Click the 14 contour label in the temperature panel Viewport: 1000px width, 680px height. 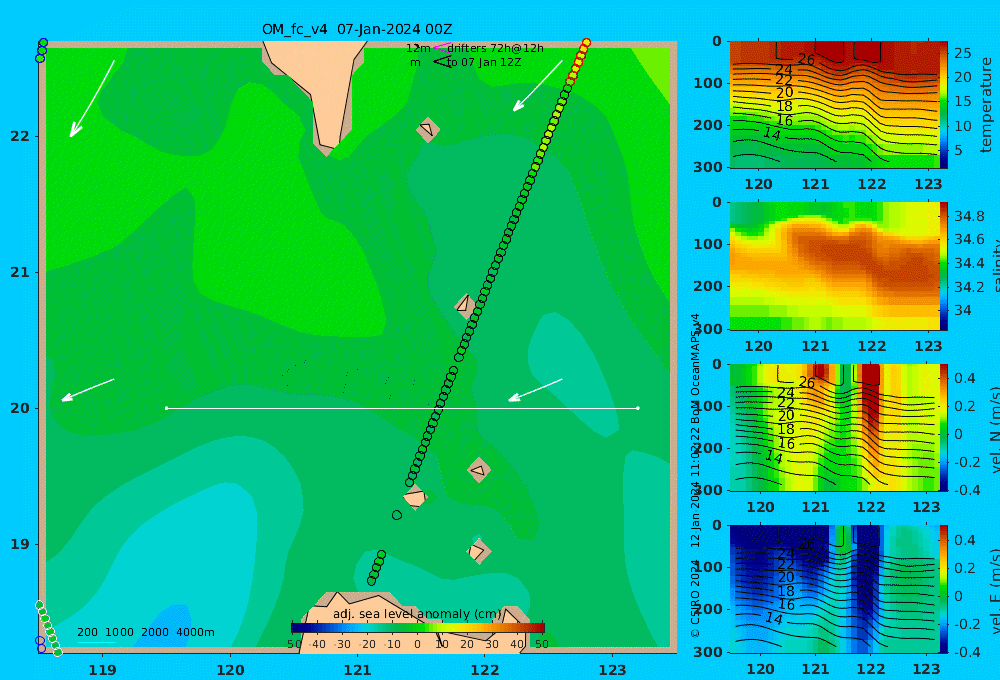[772, 134]
